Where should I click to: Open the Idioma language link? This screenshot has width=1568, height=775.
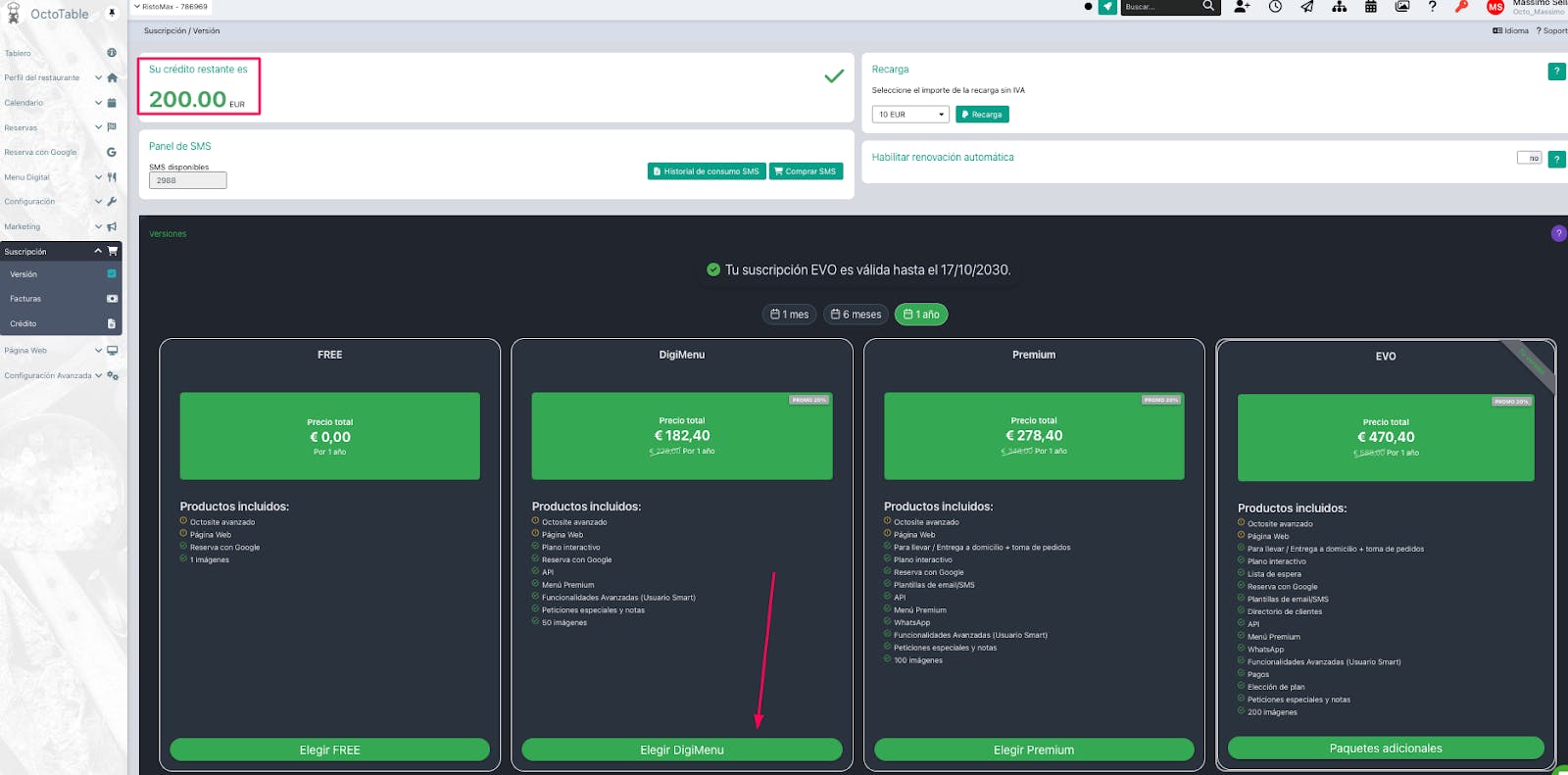(x=1510, y=30)
